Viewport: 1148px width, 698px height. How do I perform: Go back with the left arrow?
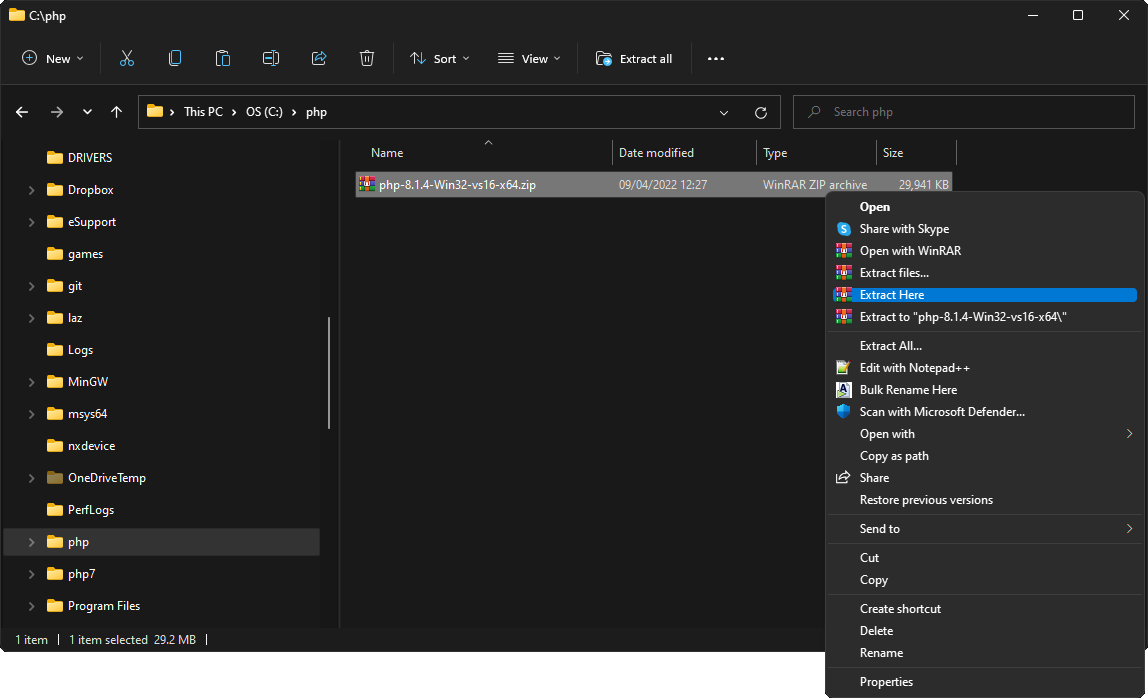pyautogui.click(x=22, y=112)
